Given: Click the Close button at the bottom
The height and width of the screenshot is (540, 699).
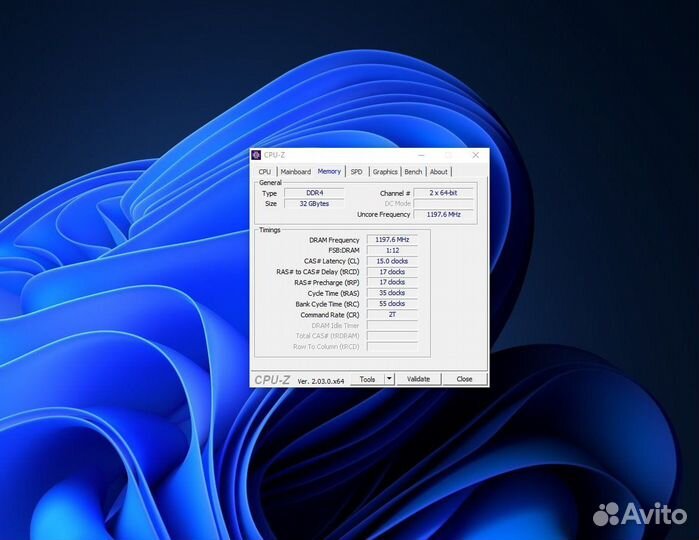Looking at the screenshot, I should [464, 379].
